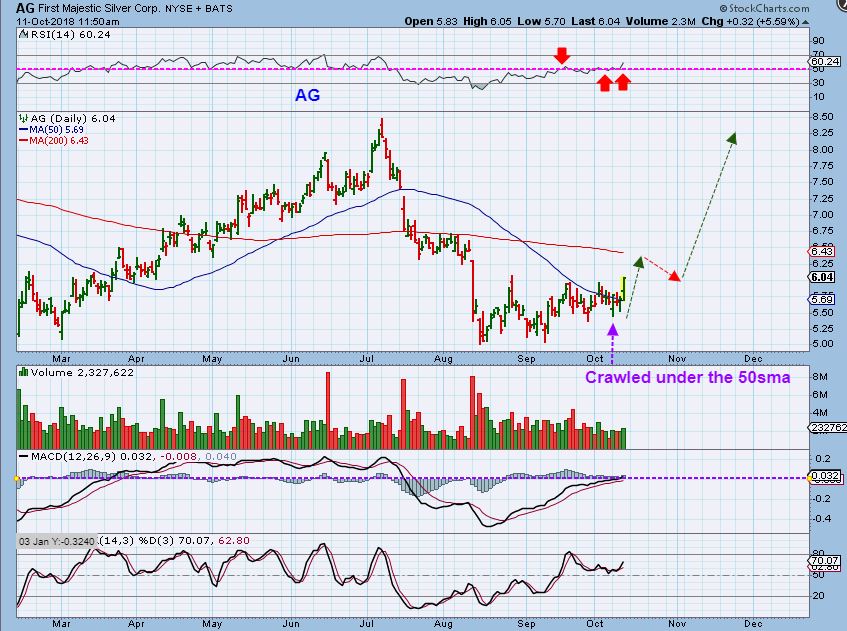Click the 11-Oct-2018 11:50am timestamp
This screenshot has height=631, width=847.
point(68,22)
